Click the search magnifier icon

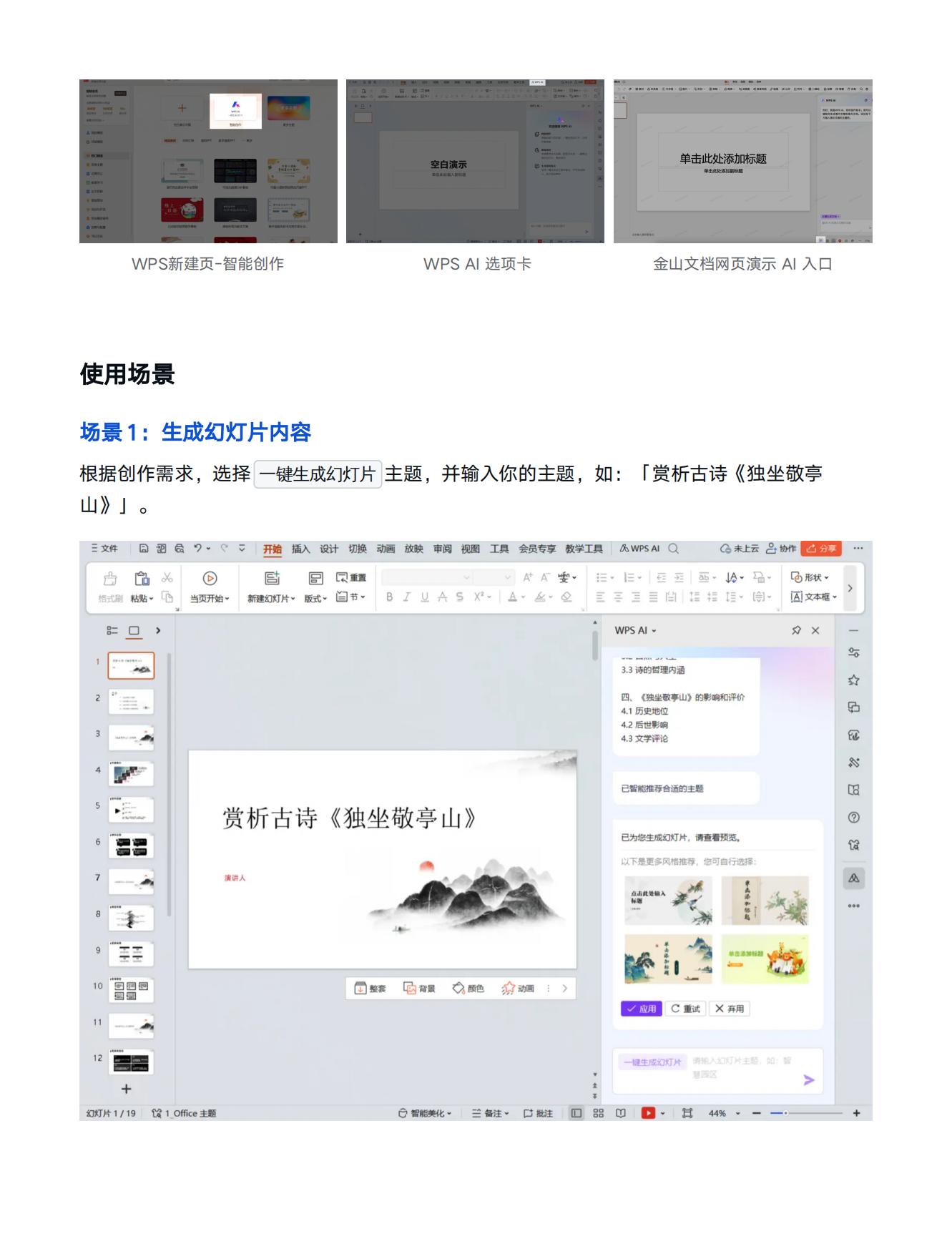674,549
